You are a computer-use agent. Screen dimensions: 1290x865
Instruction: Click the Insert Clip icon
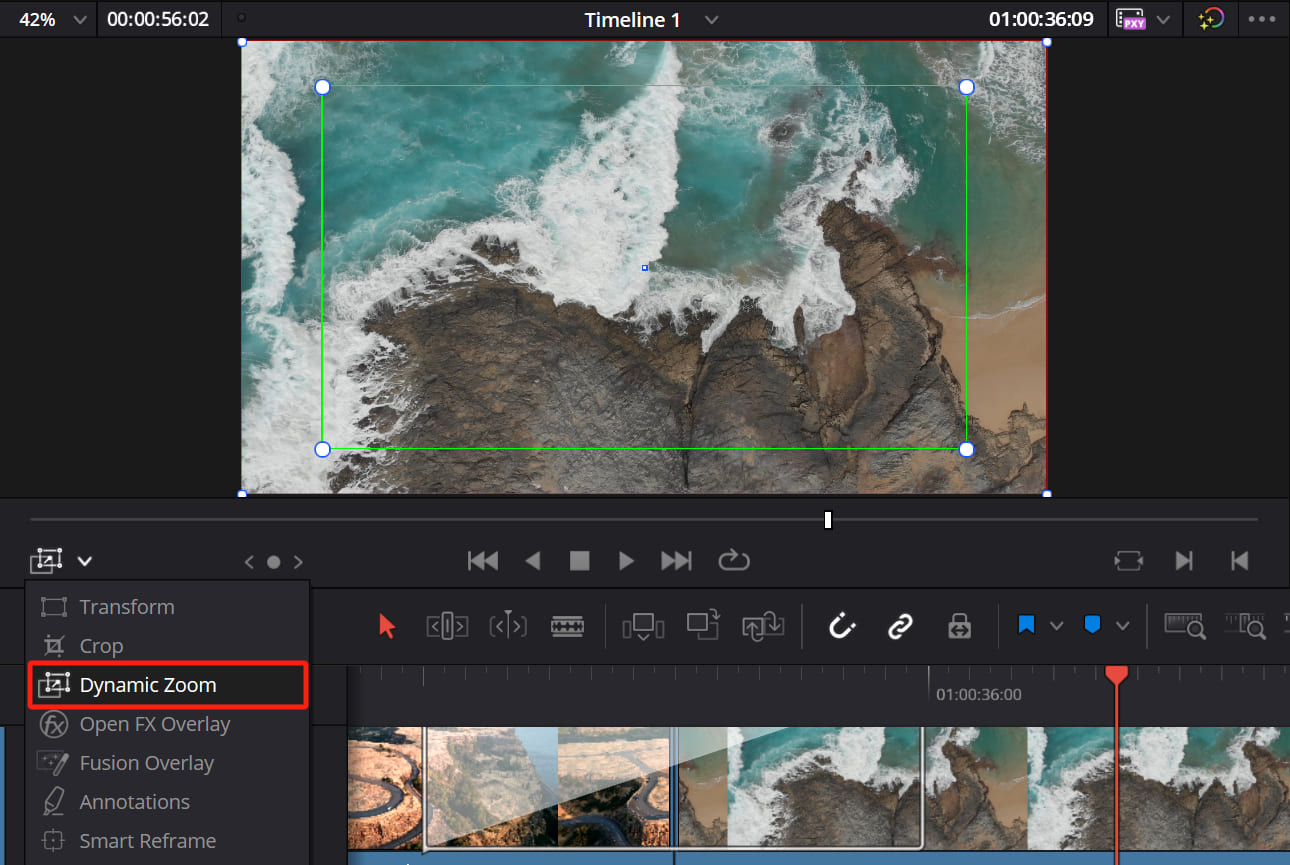tap(643, 626)
